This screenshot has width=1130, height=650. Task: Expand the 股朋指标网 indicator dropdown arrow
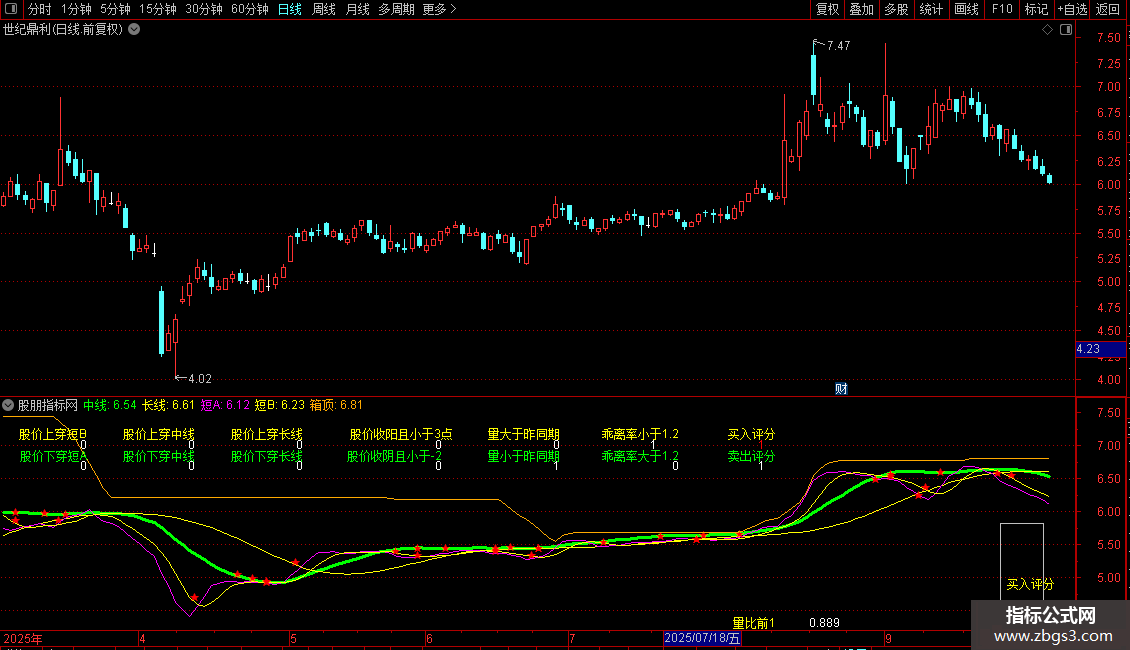point(8,405)
